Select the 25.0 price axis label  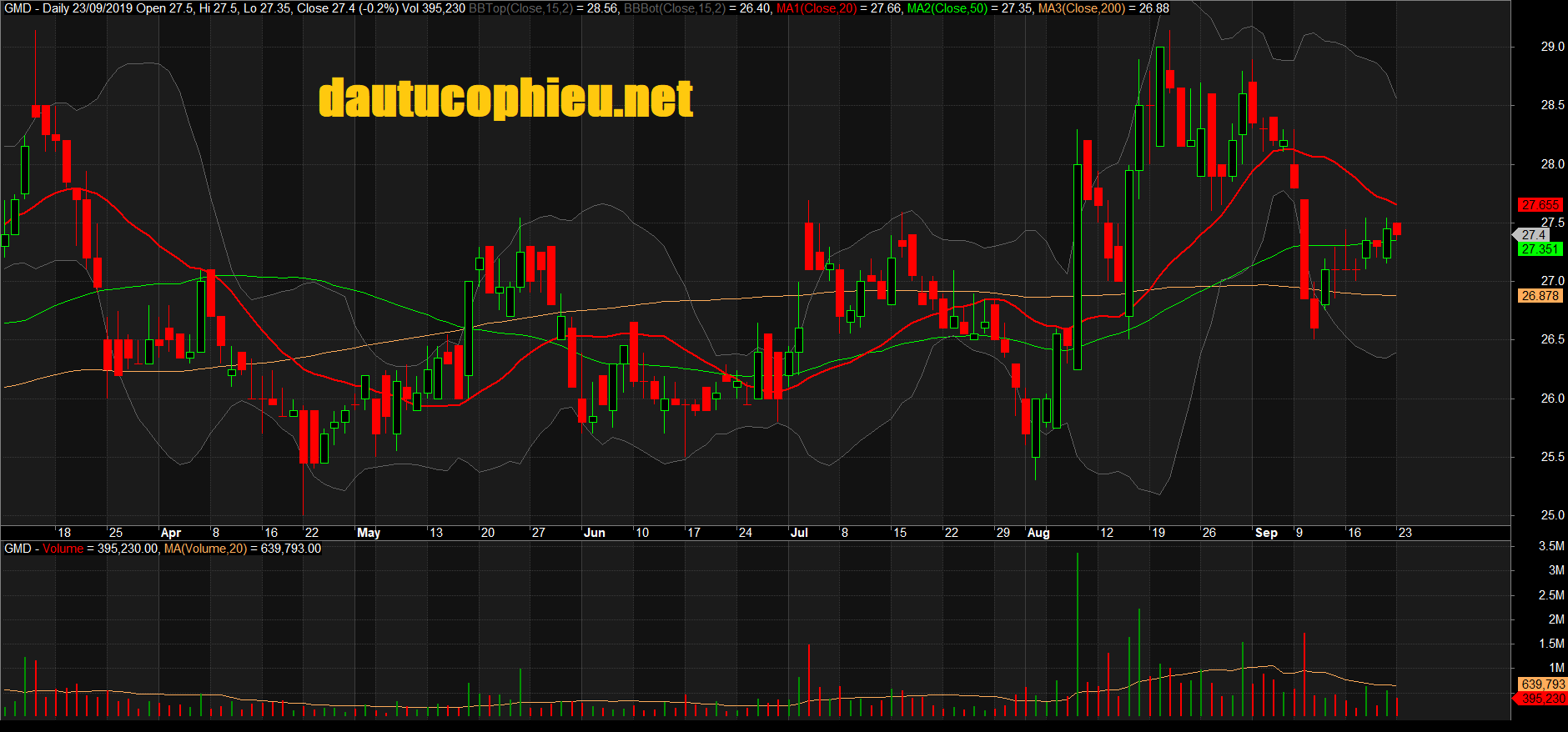[1552, 515]
